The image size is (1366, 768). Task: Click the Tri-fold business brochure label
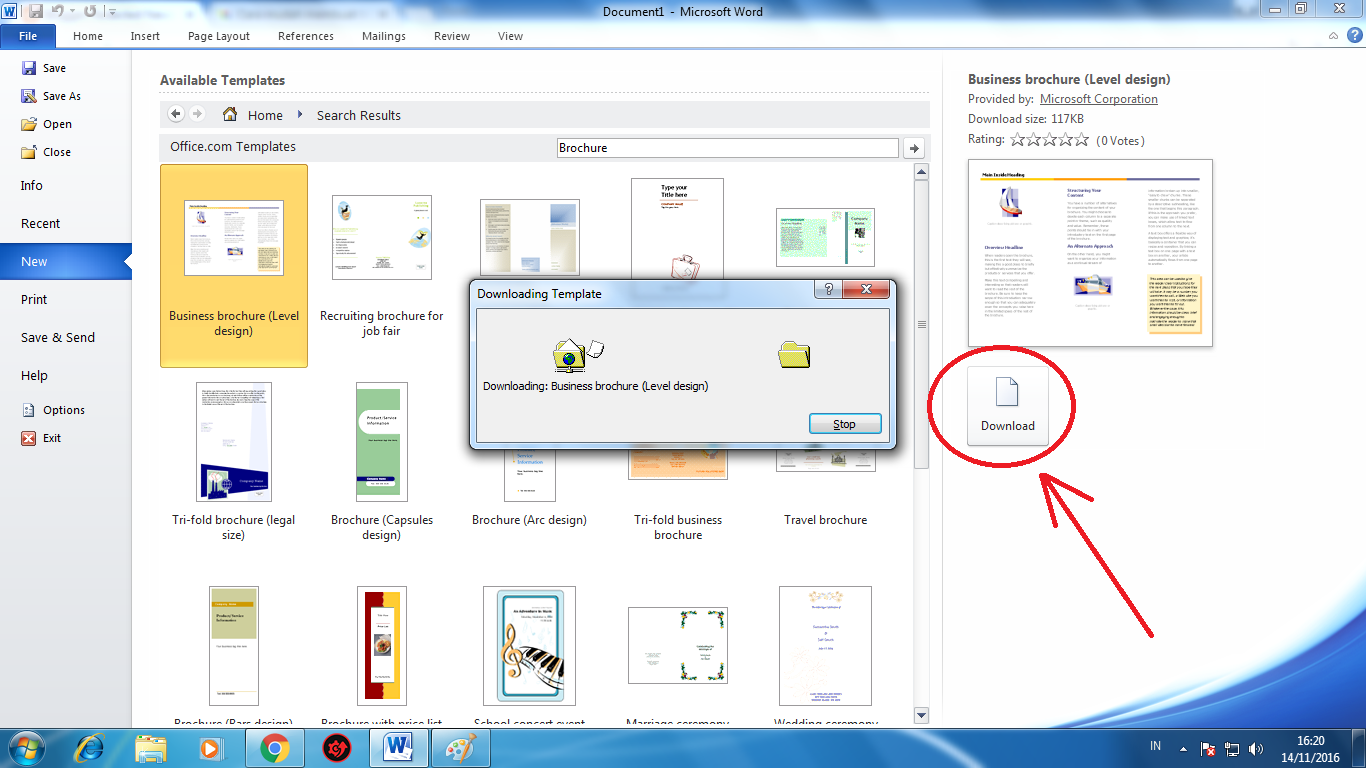click(x=678, y=527)
